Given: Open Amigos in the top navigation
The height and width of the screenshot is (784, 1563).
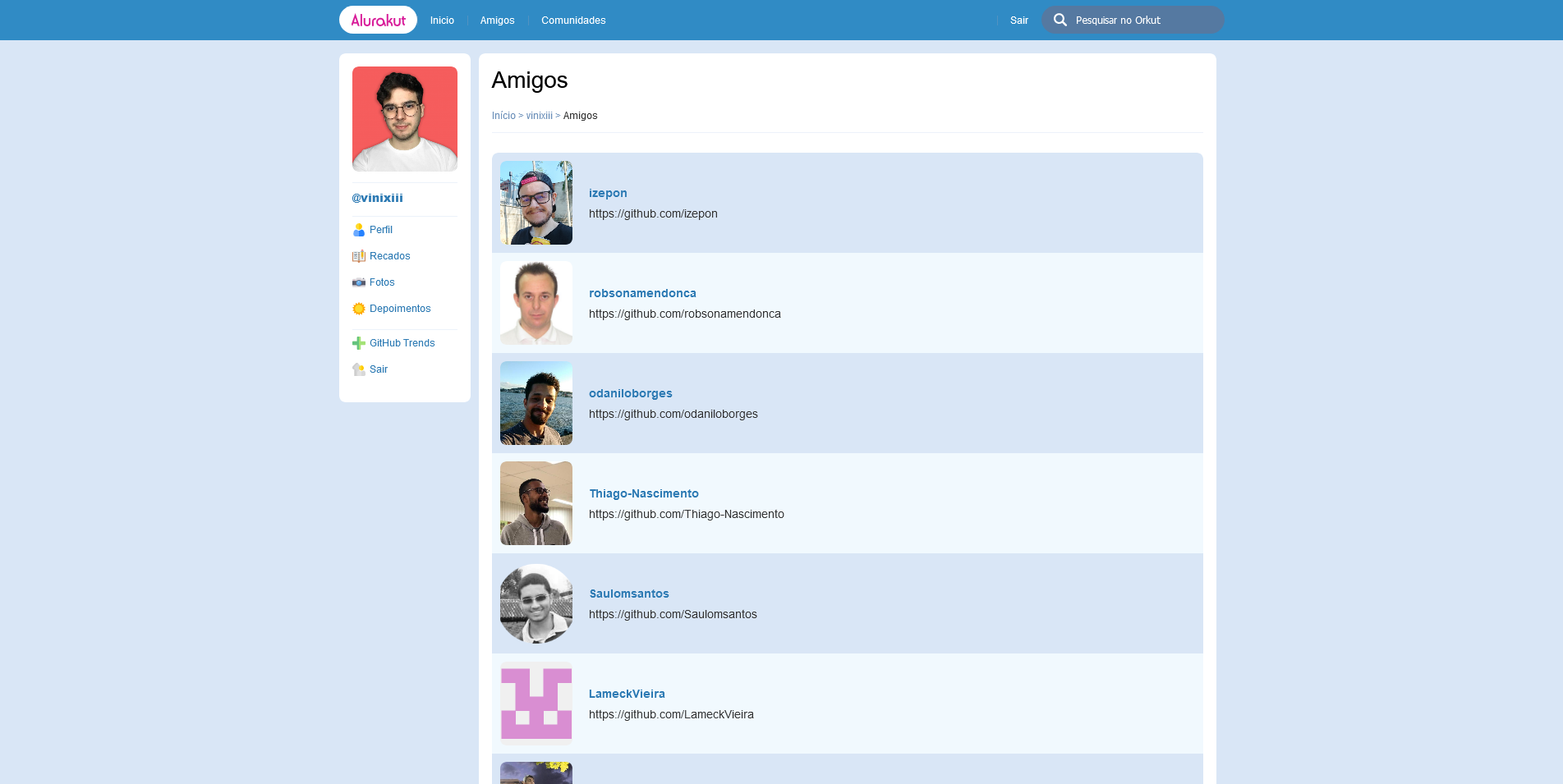Looking at the screenshot, I should point(497,21).
